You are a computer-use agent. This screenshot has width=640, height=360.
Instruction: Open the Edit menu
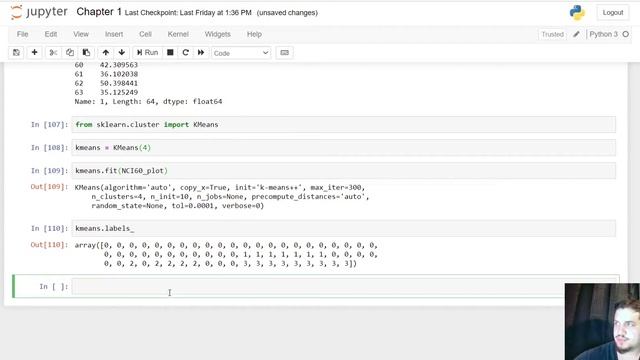point(51,34)
